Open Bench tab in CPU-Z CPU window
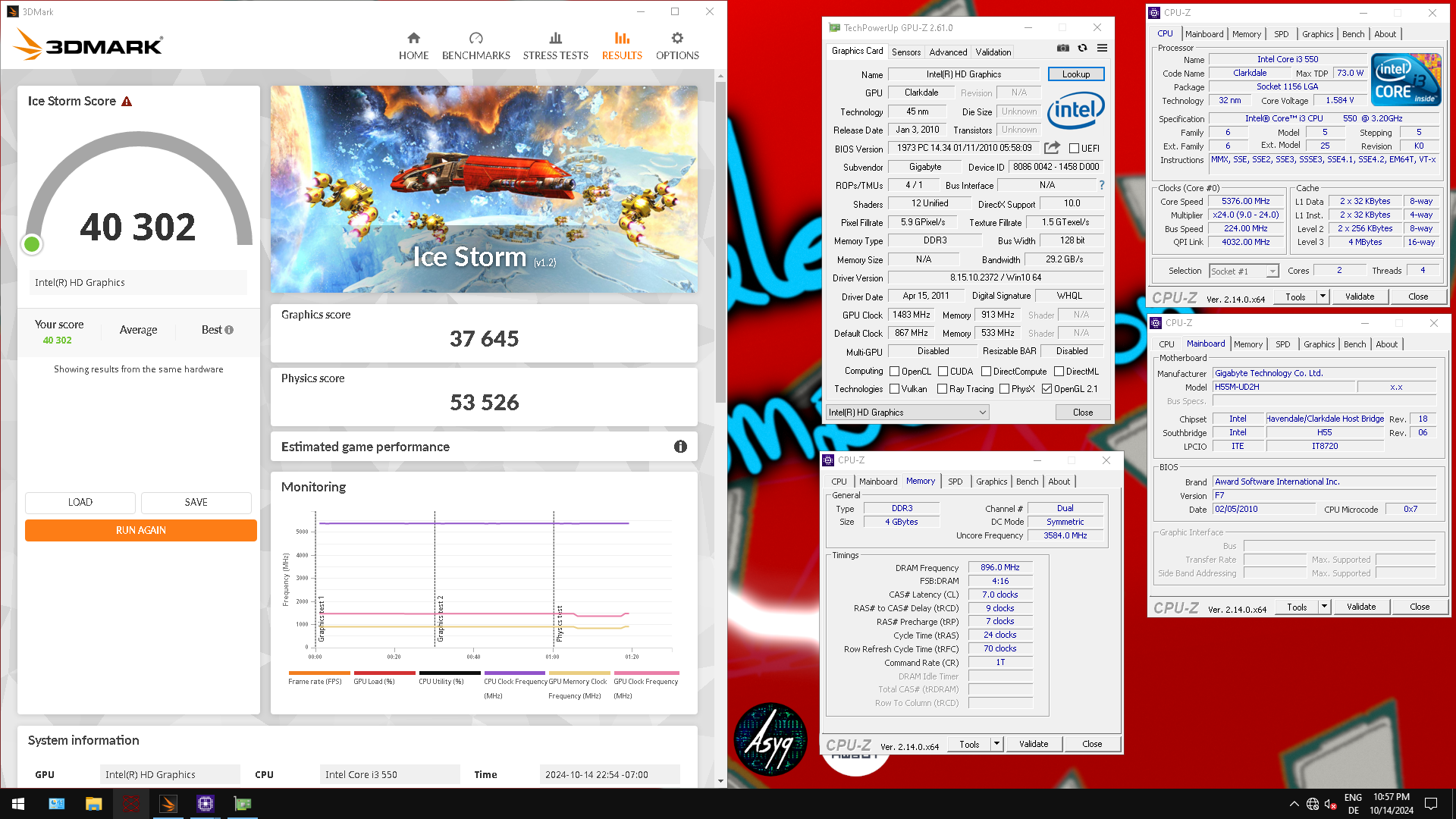This screenshot has width=1456, height=819. coord(1353,34)
